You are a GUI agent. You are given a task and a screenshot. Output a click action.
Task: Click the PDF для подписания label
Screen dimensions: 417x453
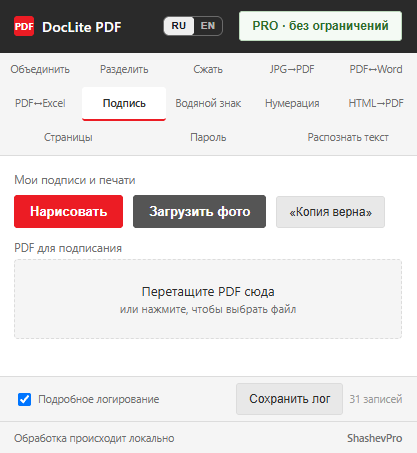[x=68, y=248]
